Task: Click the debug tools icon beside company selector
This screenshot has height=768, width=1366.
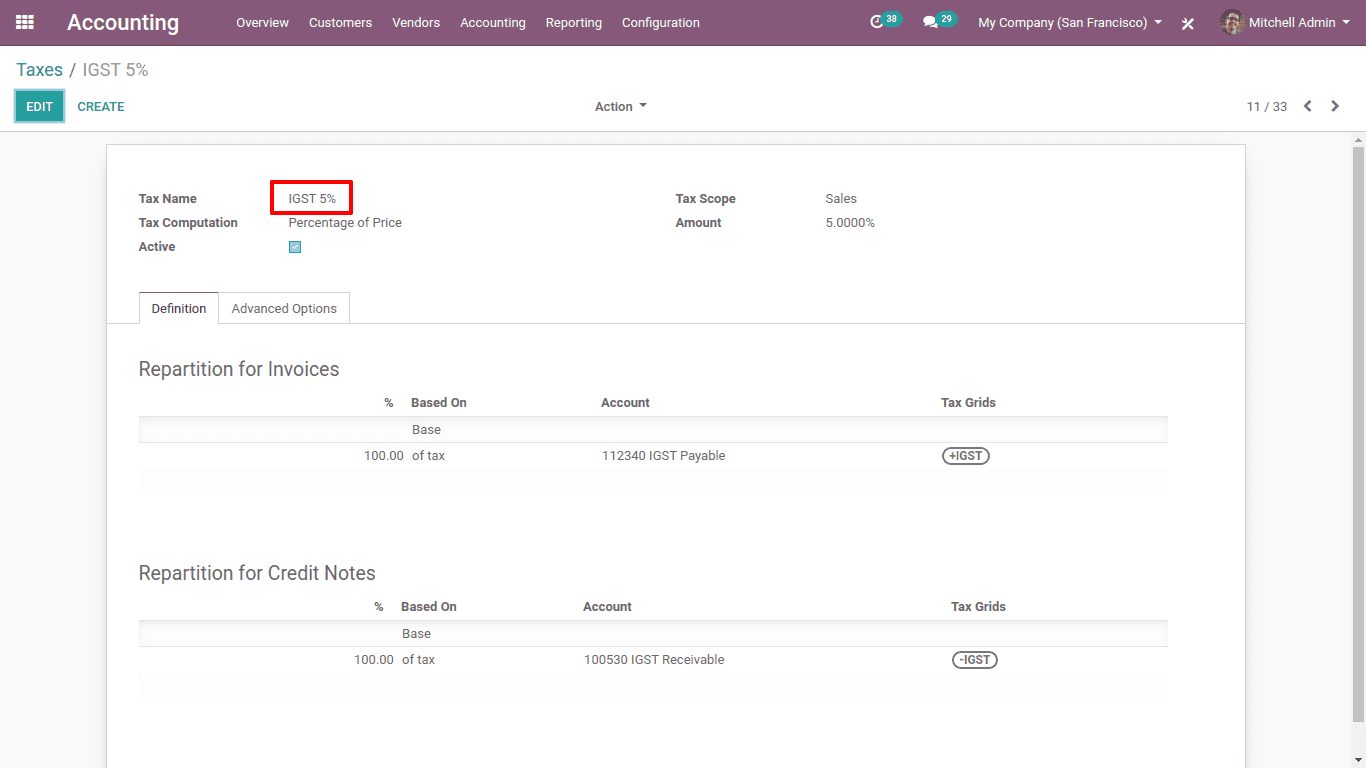Action: tap(1188, 23)
